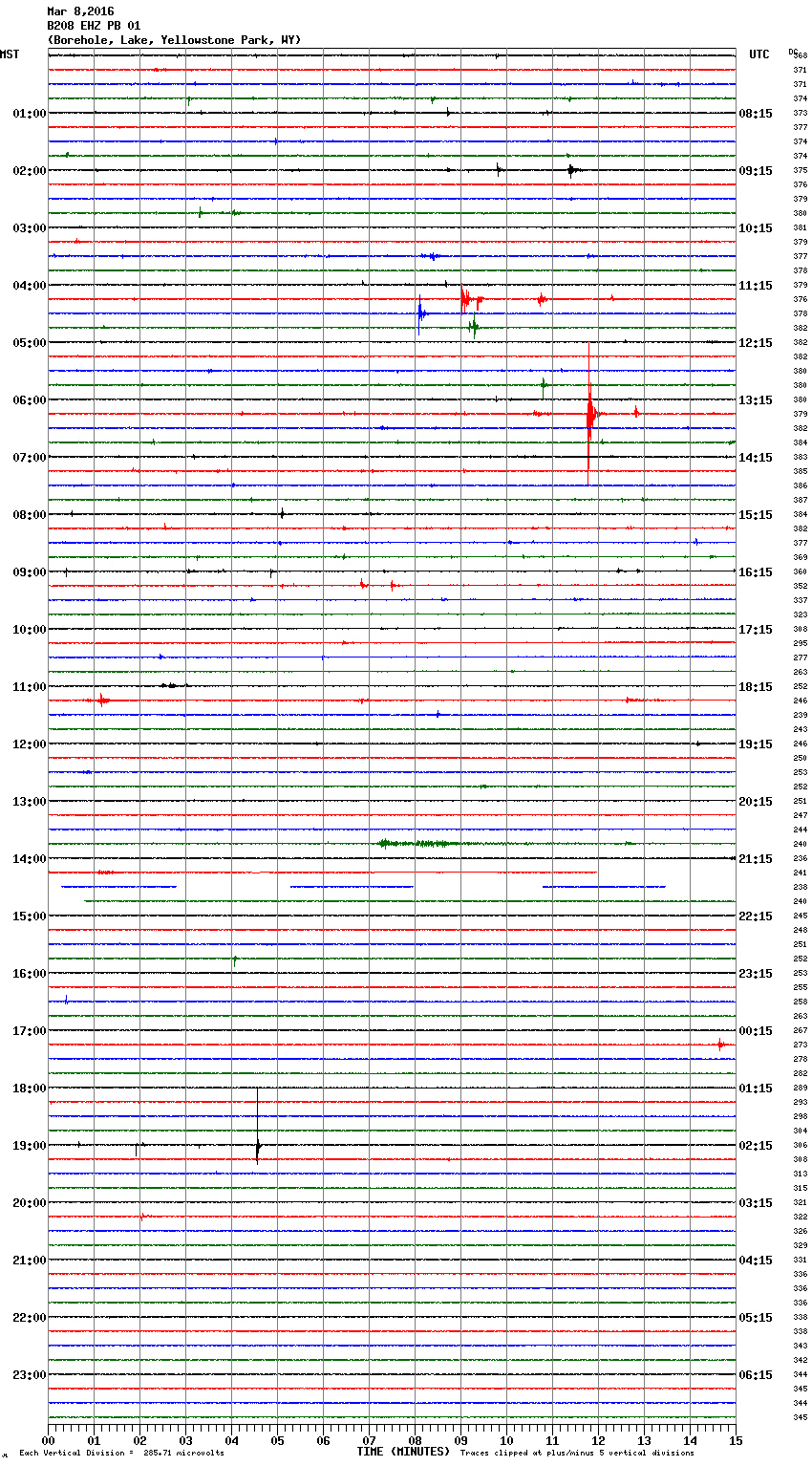Click the "MST" time zone label
This screenshot has height=1466, width=812.
click(10, 54)
